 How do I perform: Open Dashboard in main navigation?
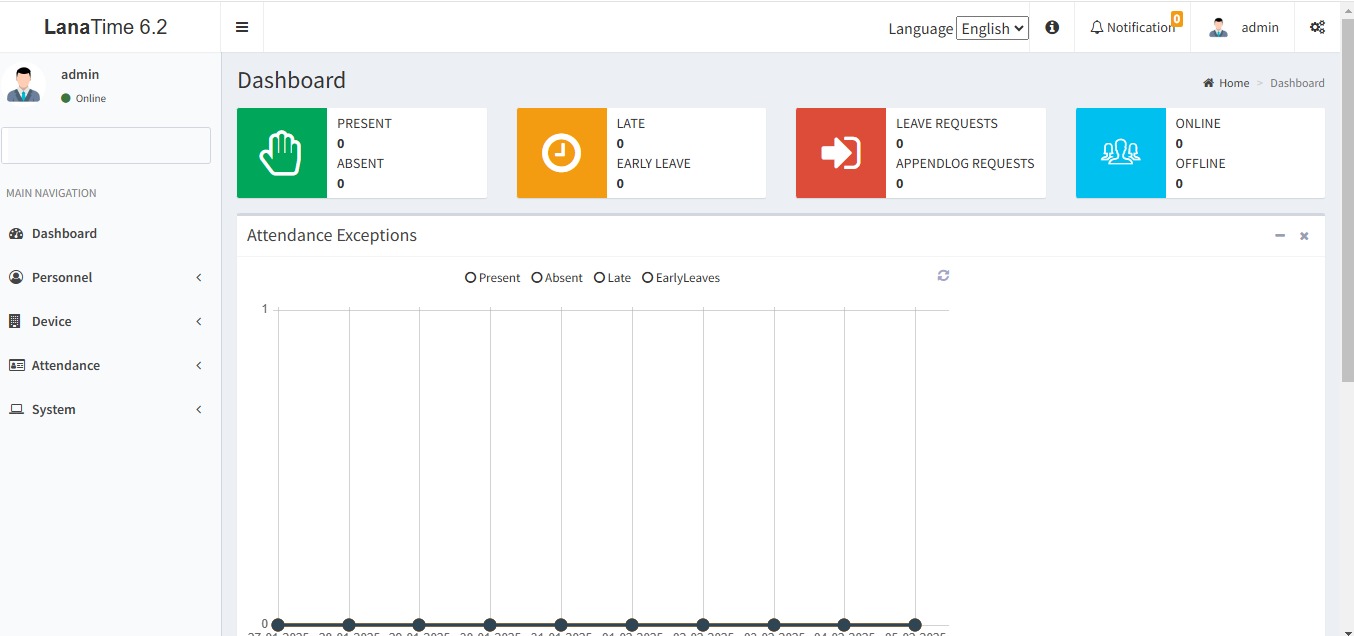pyautogui.click(x=110, y=233)
